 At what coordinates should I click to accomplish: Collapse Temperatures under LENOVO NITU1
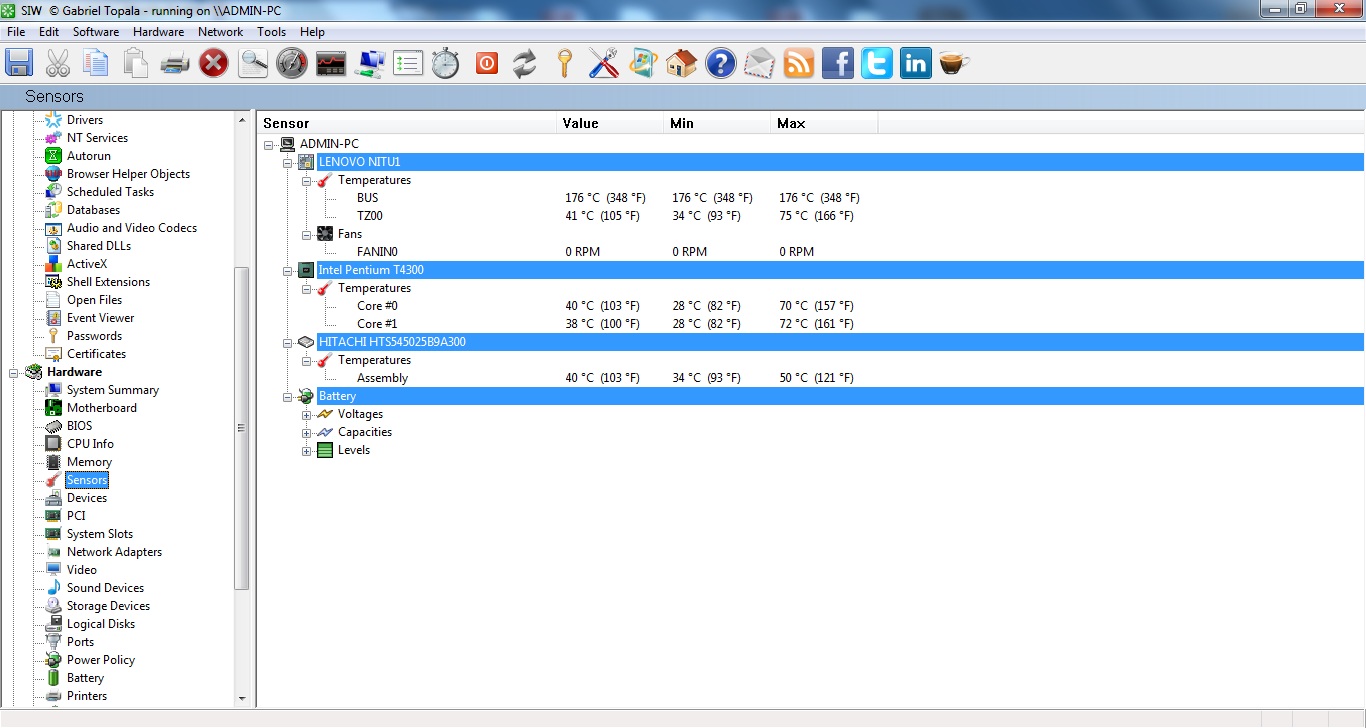click(307, 180)
